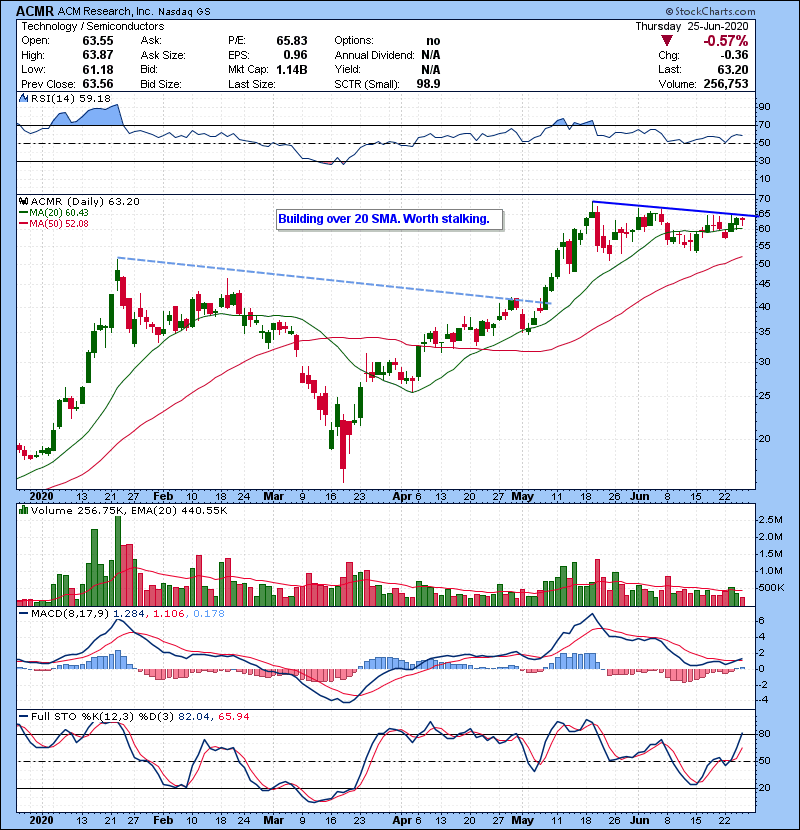Click the stochastic %K value 82.04
800x830 pixels.
(x=194, y=716)
